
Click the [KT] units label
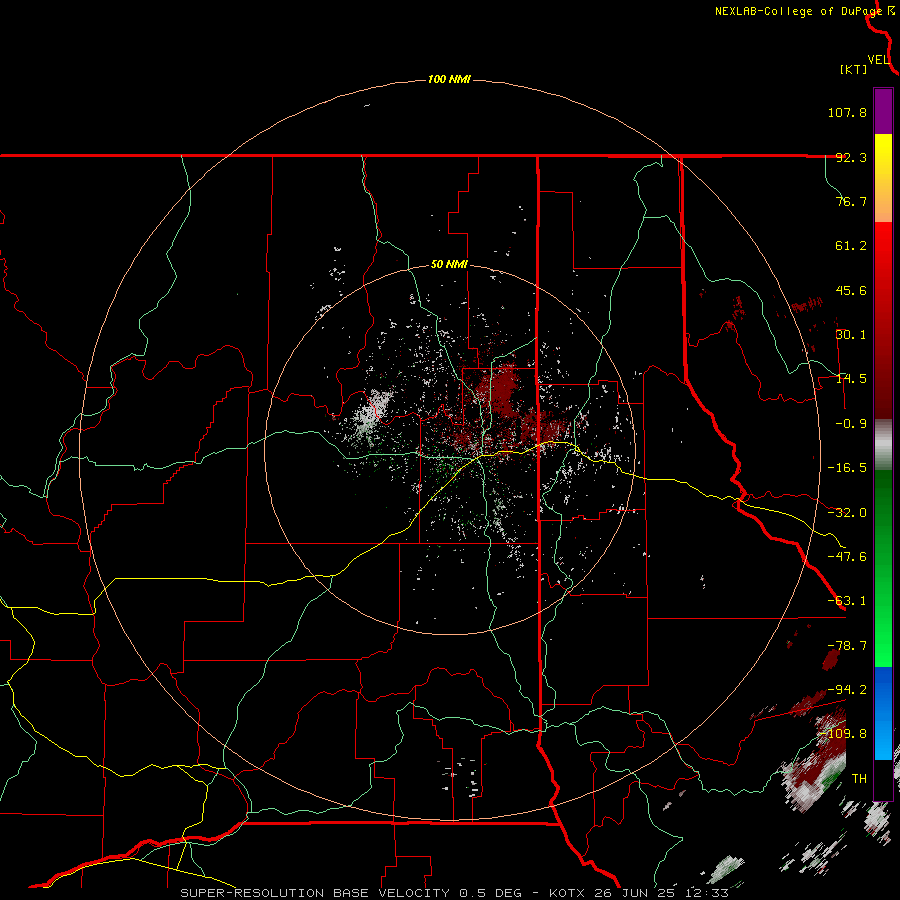point(853,69)
